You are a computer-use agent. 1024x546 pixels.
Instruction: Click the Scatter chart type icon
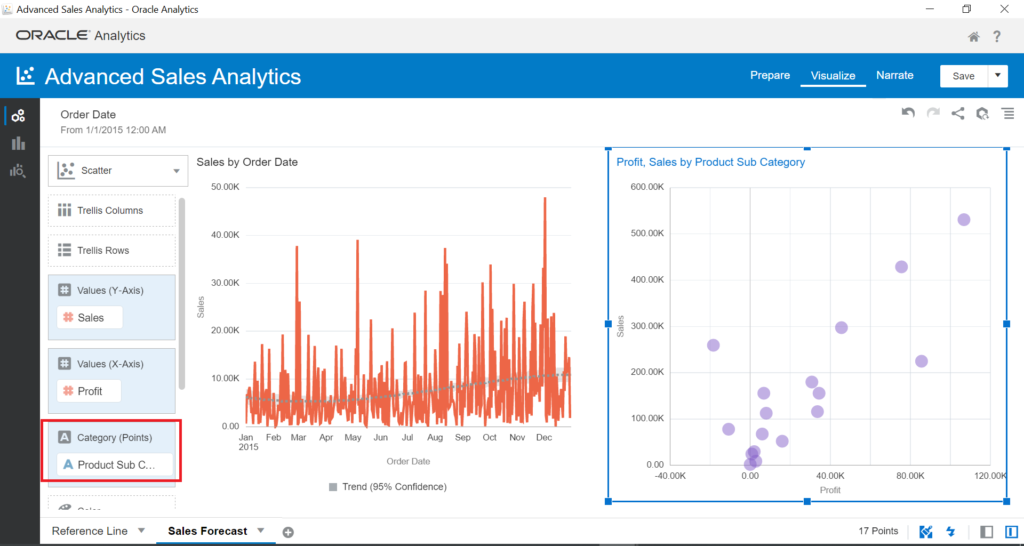(x=67, y=170)
